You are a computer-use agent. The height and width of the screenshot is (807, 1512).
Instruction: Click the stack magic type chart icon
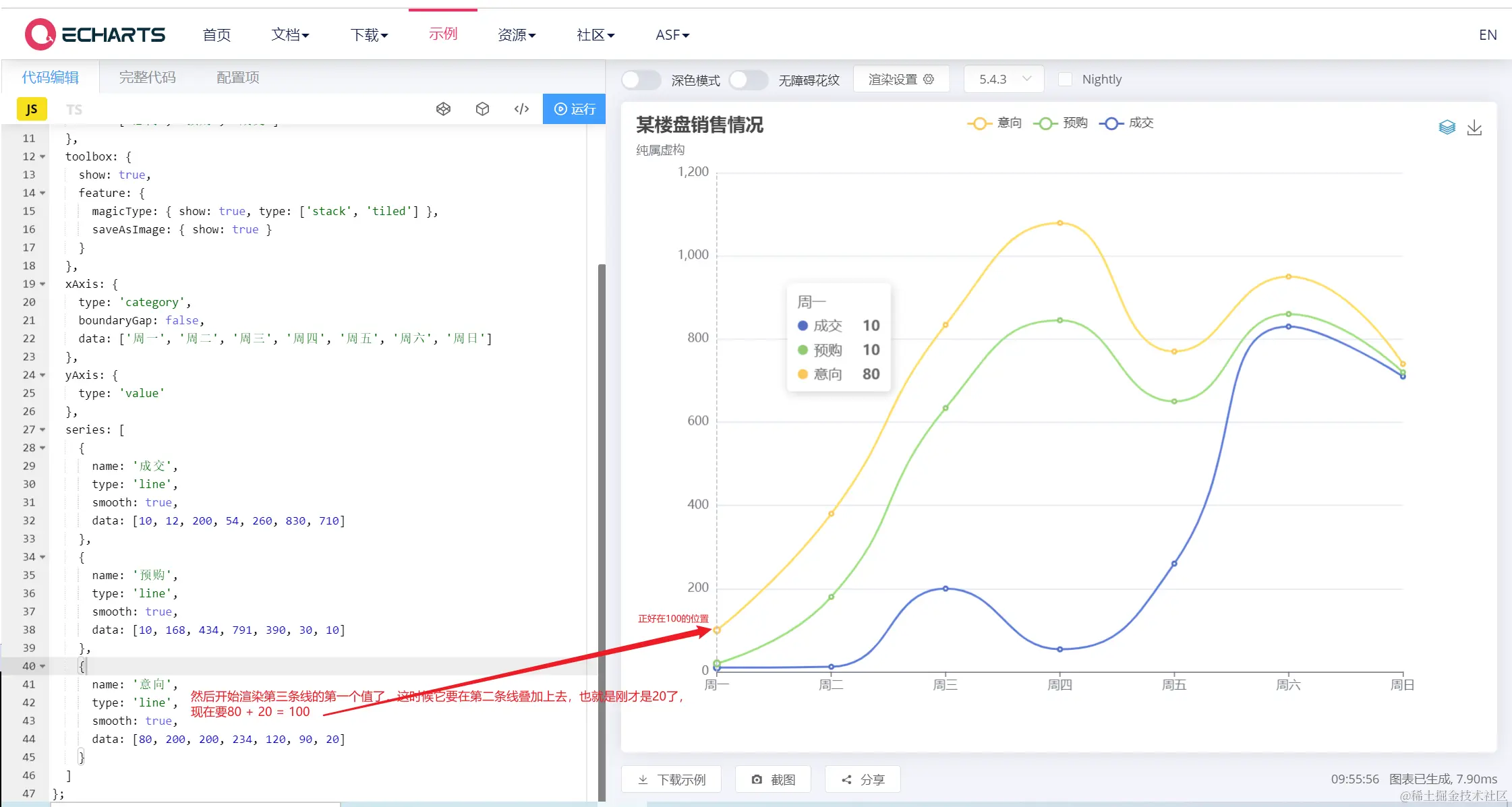click(x=1447, y=127)
